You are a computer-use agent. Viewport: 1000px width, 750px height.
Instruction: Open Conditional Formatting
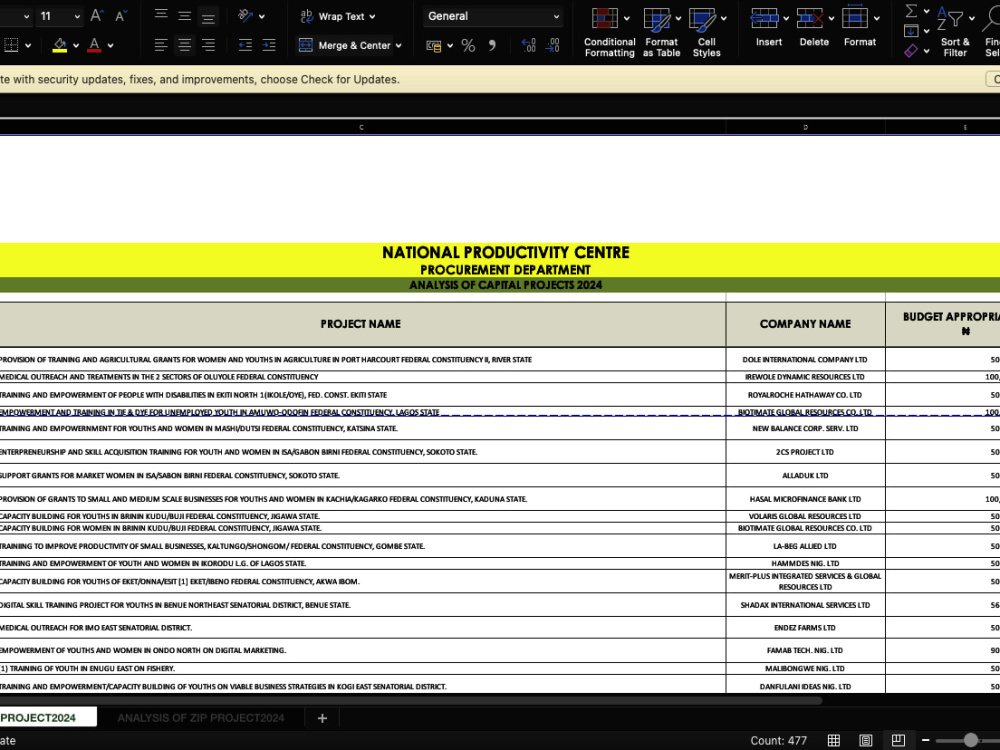[609, 33]
